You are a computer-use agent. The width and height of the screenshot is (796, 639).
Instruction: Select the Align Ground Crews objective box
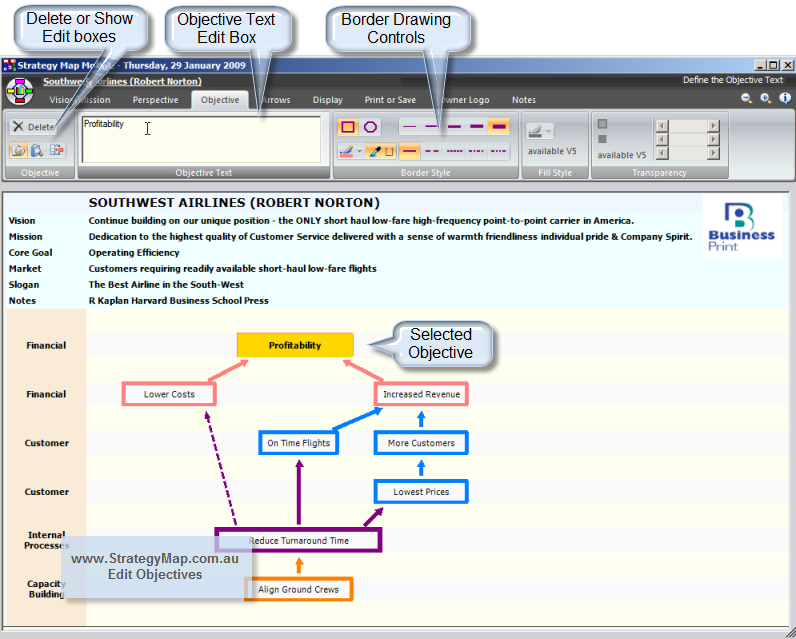[298, 589]
